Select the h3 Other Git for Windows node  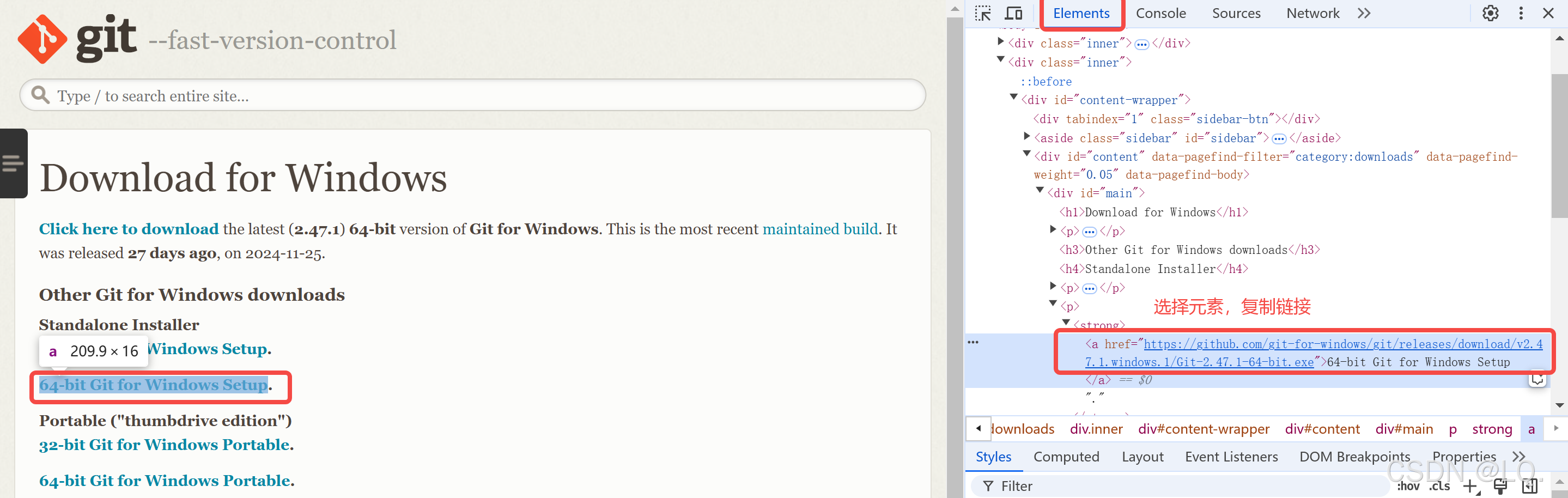pos(1189,250)
